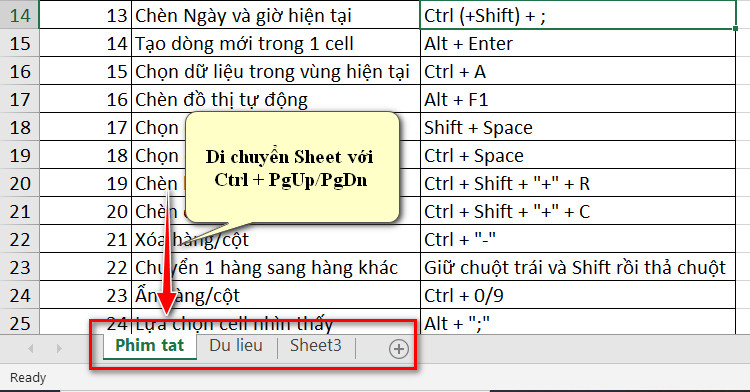Select row header 18
This screenshot has height=392, width=750.
[20, 127]
